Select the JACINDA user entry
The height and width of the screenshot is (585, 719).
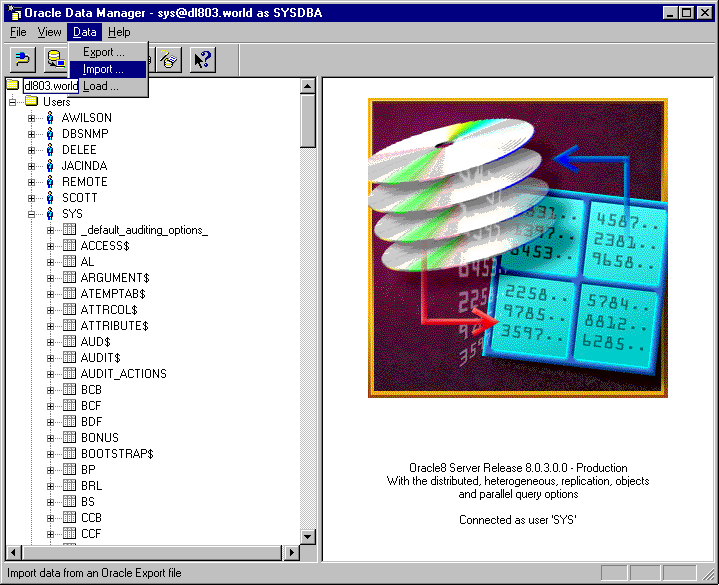(x=84, y=166)
